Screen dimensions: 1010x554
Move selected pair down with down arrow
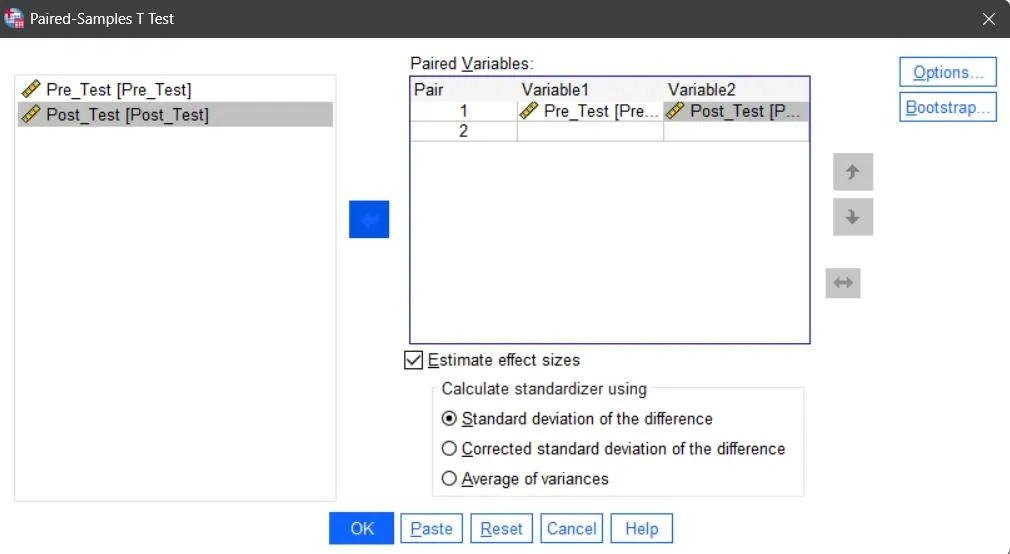[853, 217]
